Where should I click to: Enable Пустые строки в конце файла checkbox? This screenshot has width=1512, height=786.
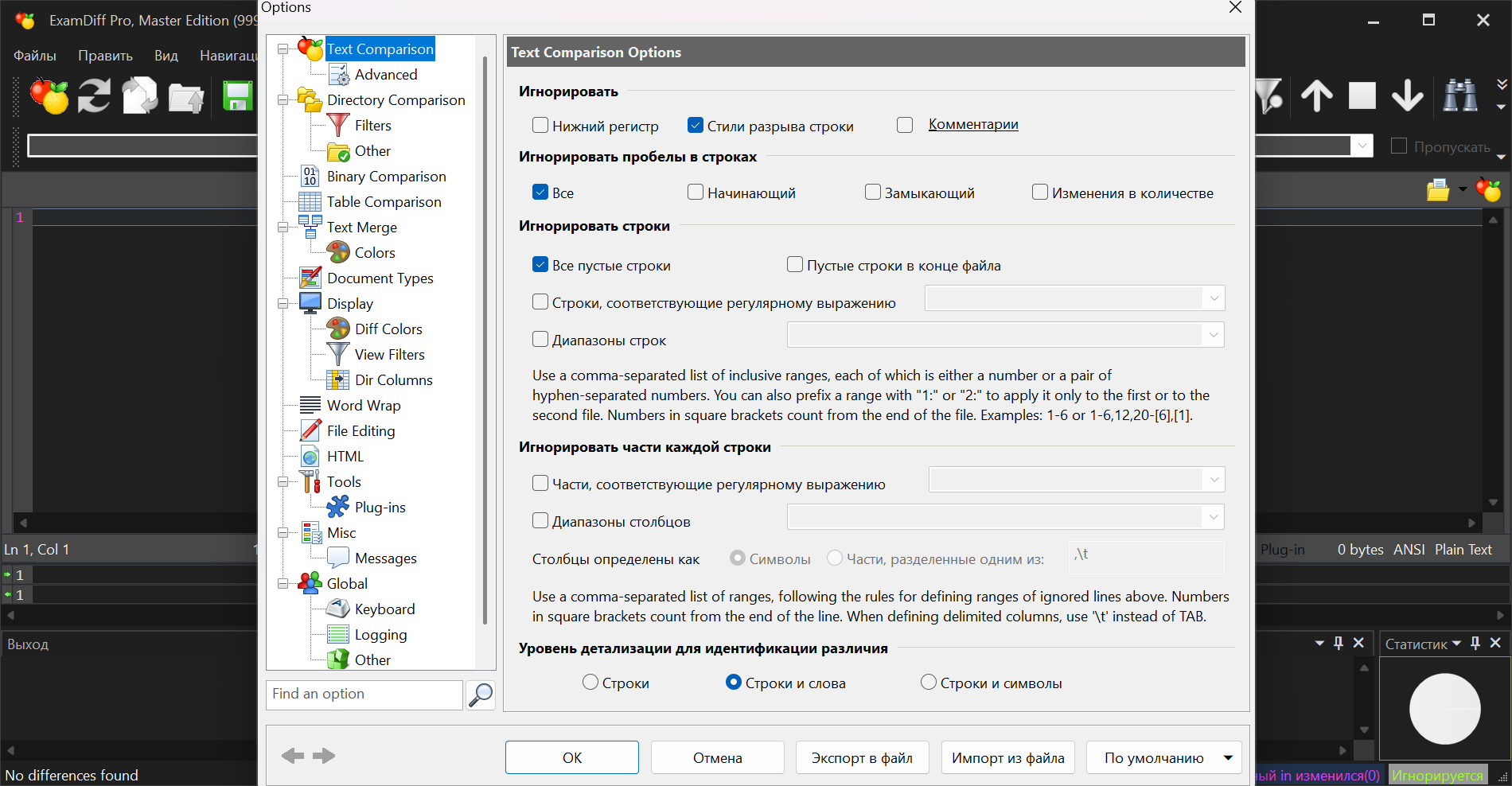[795, 264]
